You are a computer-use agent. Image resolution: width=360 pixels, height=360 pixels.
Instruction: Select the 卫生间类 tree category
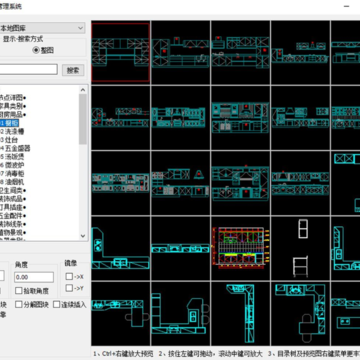click(x=13, y=190)
